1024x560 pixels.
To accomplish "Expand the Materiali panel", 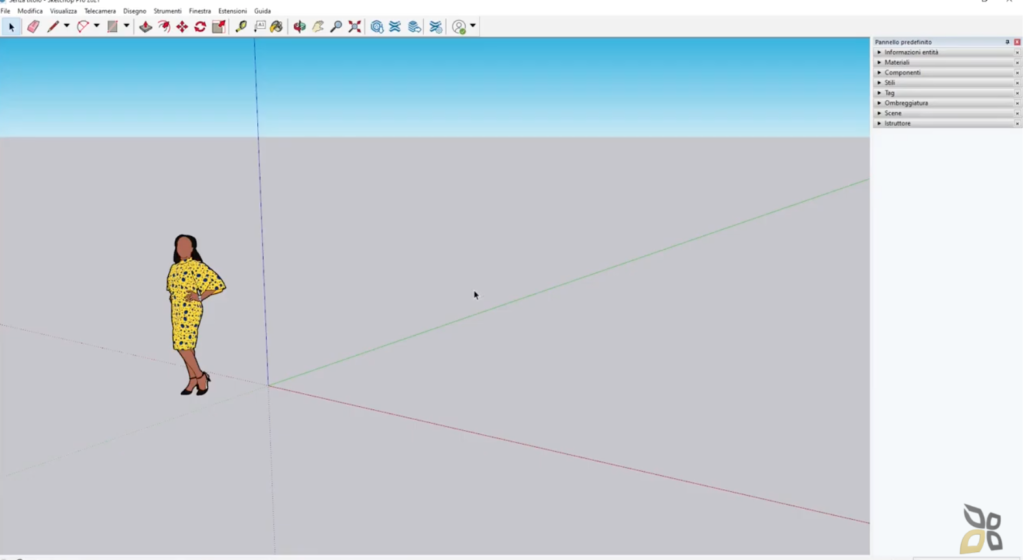I will pyautogui.click(x=879, y=62).
